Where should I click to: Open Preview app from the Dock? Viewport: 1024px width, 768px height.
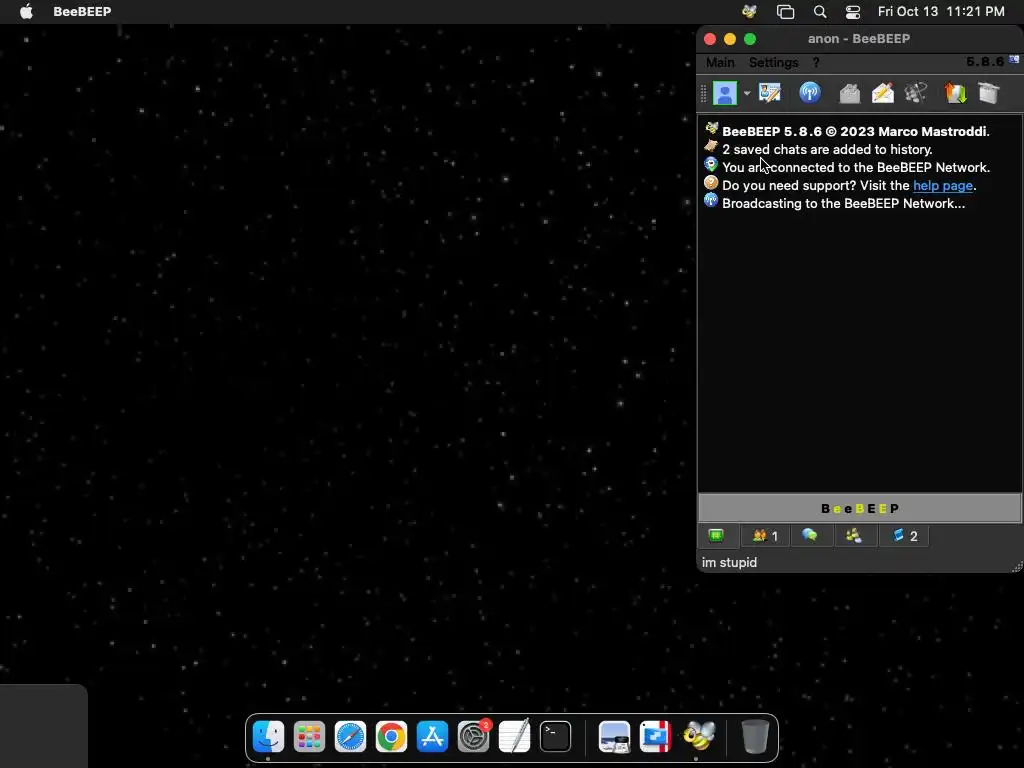pyautogui.click(x=615, y=737)
